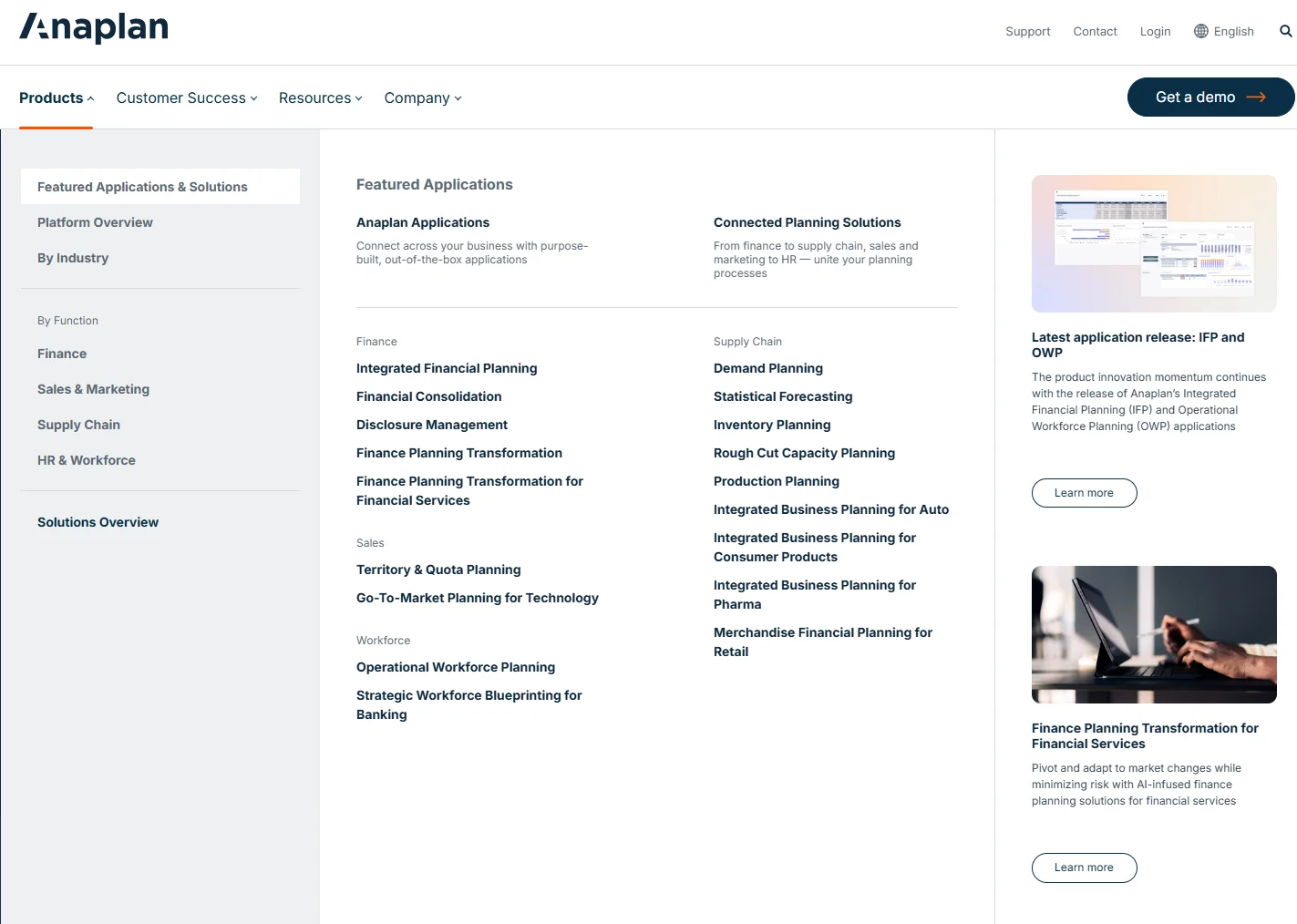Open Go-To-Market Planning for Technology
This screenshot has height=924, width=1297.
coord(478,598)
